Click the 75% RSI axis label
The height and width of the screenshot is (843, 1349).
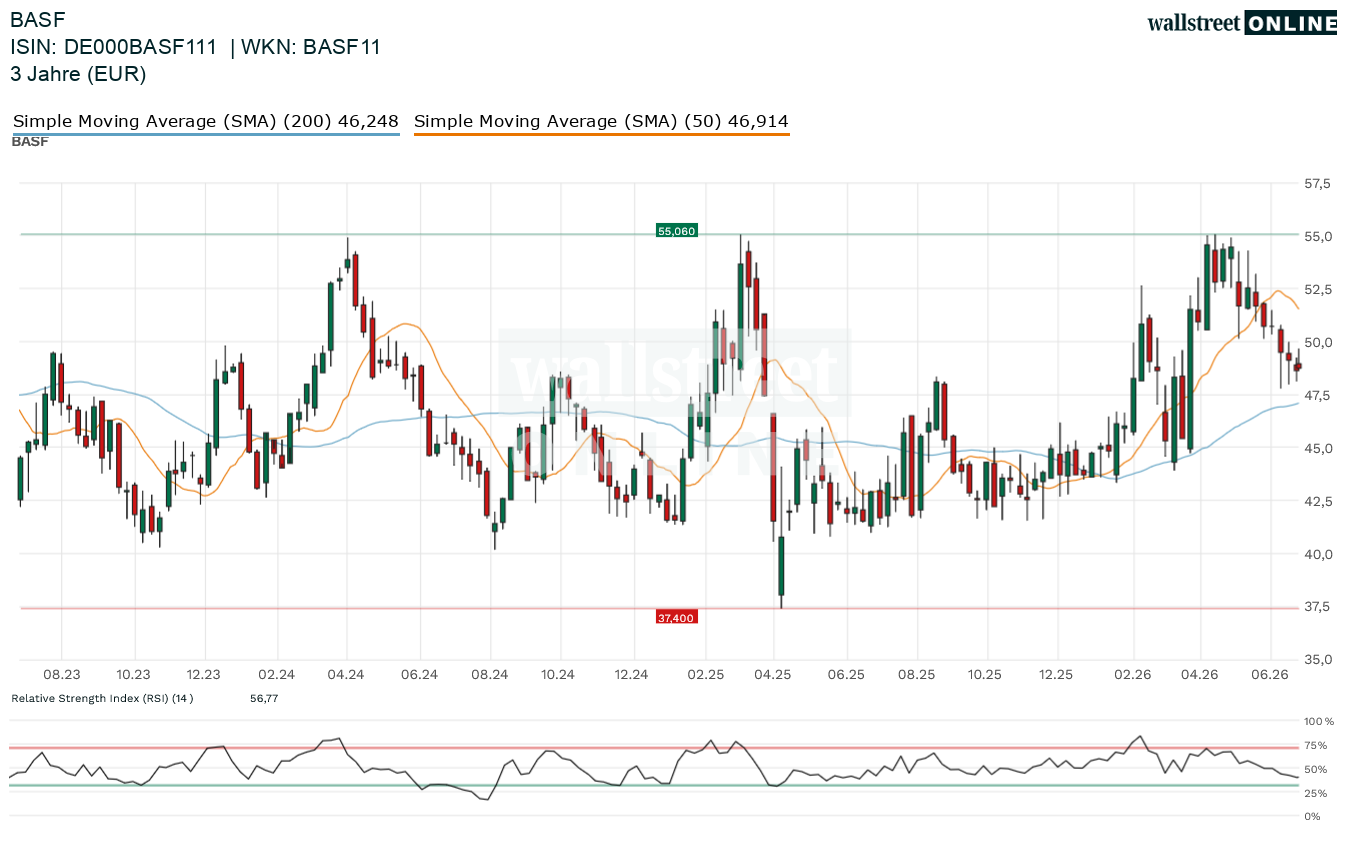(x=1316, y=745)
